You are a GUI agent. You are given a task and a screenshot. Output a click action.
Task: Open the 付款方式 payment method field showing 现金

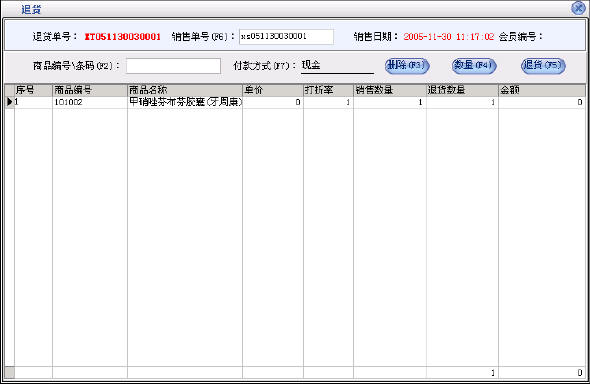point(337,65)
